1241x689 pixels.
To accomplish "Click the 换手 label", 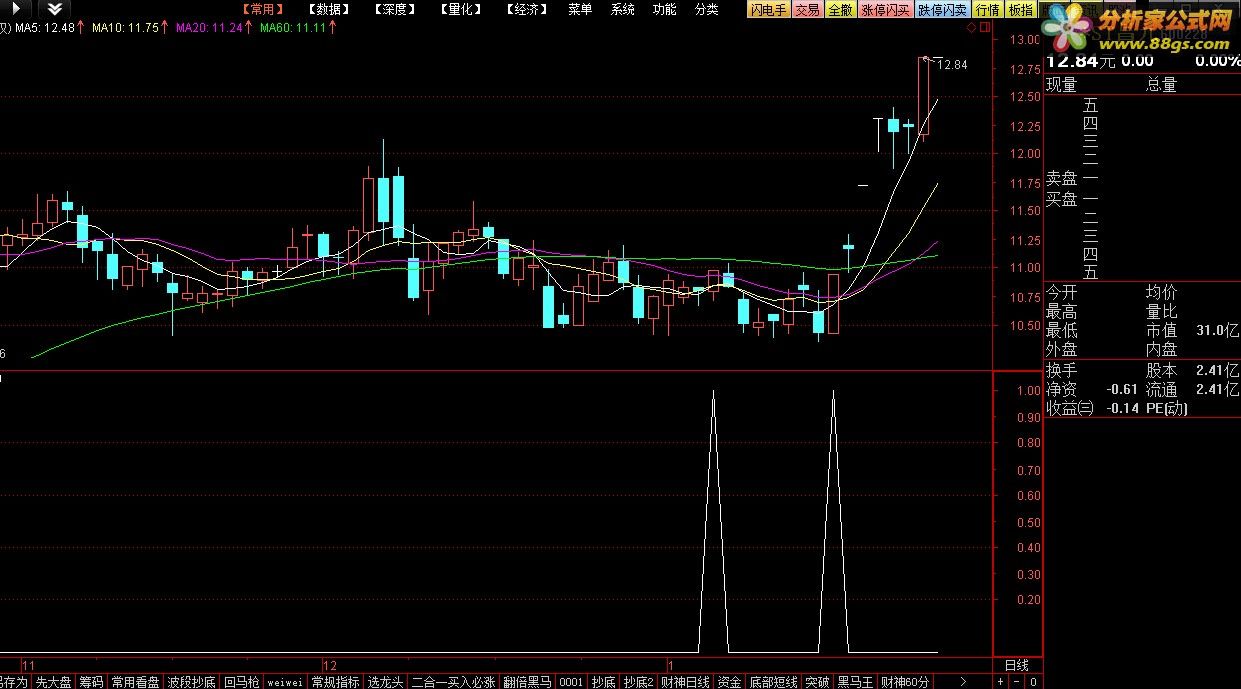I will tap(1061, 370).
